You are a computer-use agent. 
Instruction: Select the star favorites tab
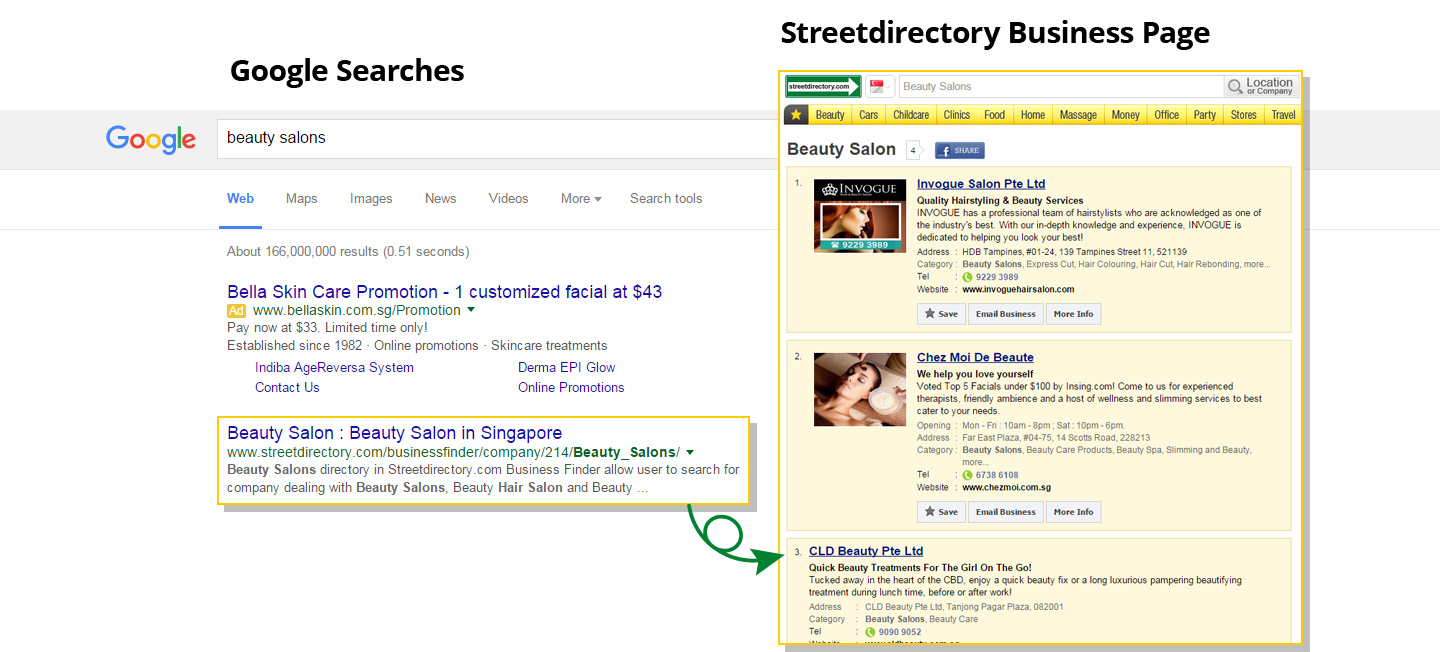coord(796,115)
